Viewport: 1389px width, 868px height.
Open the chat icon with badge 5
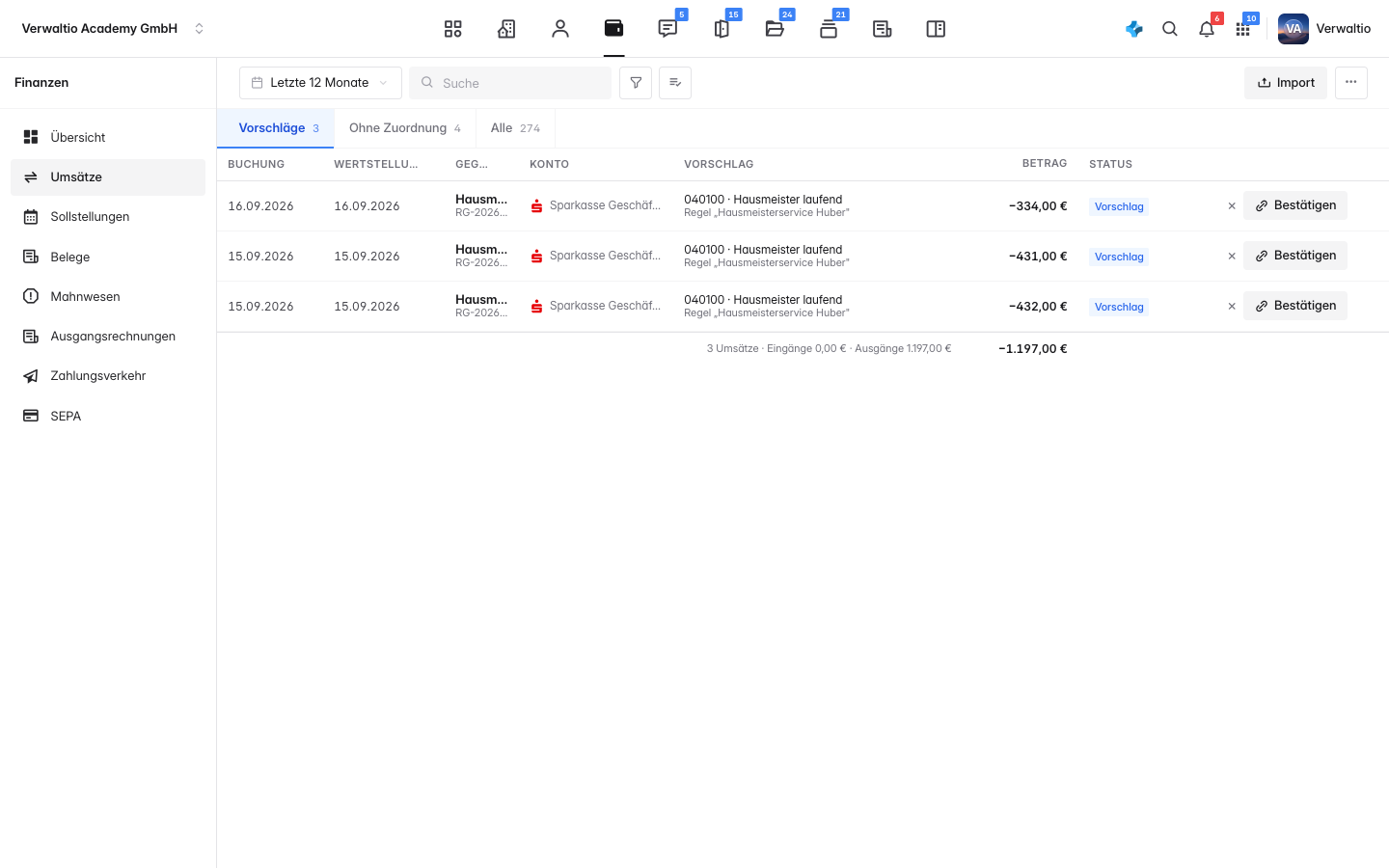[667, 29]
